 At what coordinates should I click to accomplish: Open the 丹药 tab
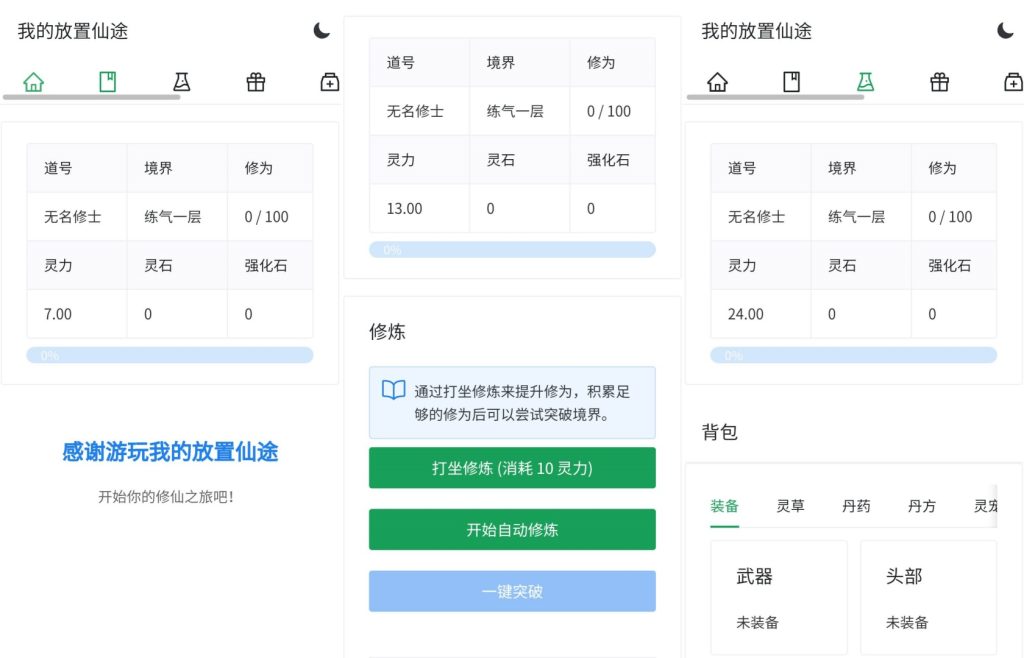856,505
